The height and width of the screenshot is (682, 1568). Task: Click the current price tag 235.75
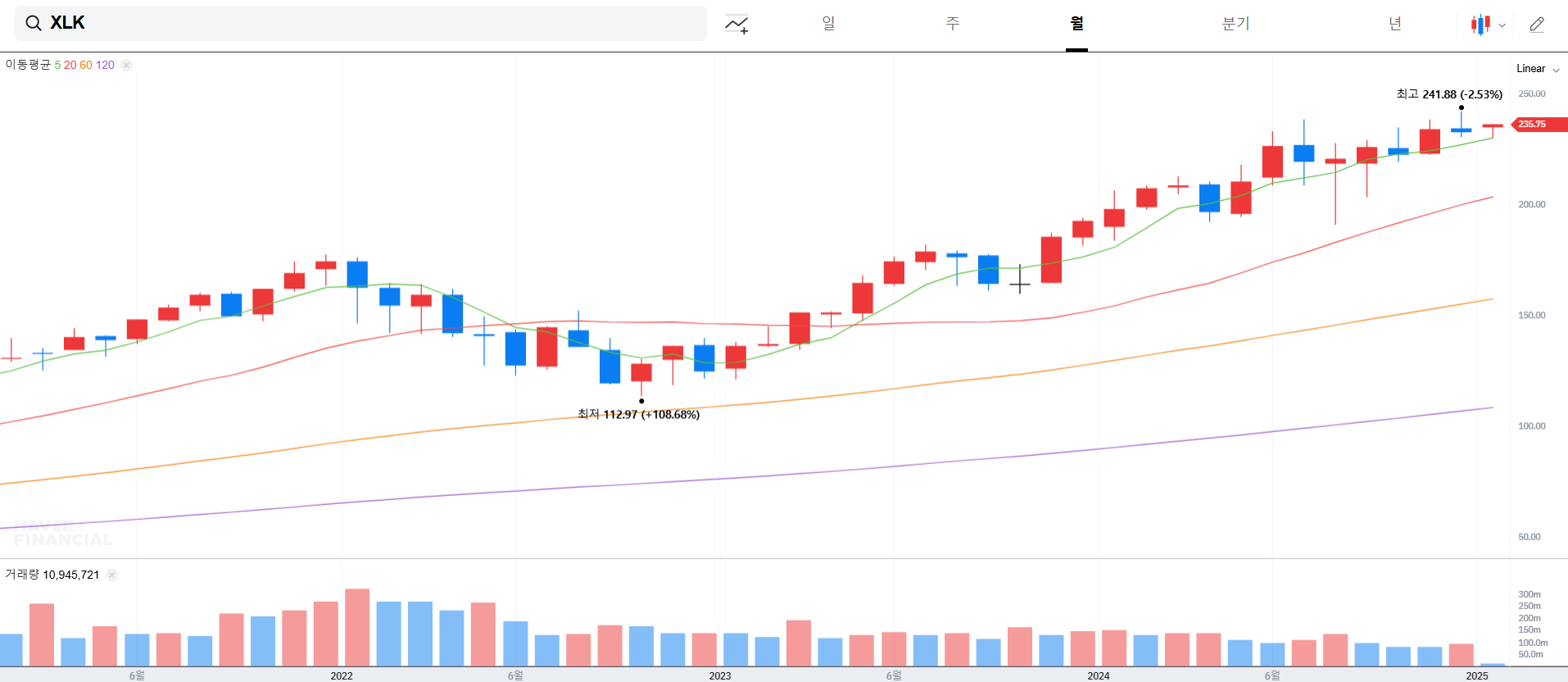tap(1539, 125)
